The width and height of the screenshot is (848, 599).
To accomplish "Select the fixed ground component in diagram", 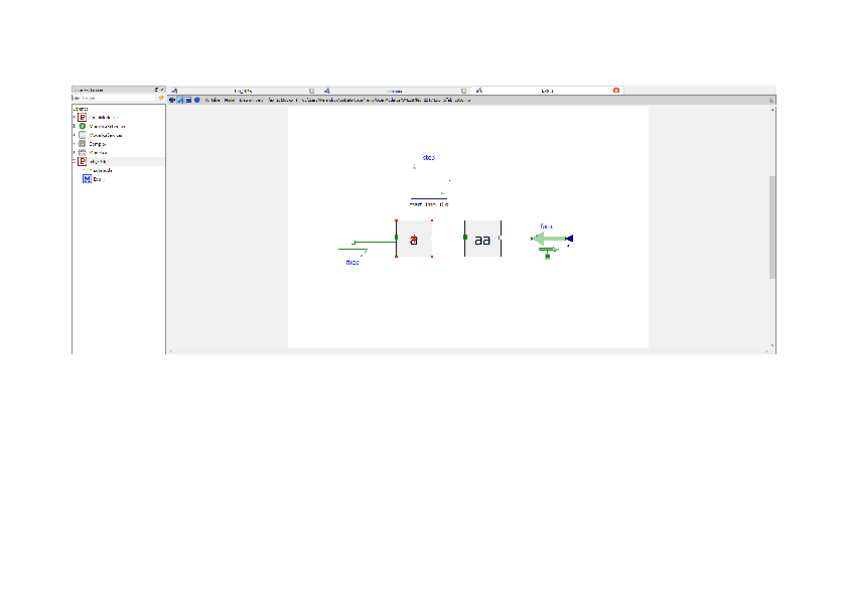I will (353, 247).
